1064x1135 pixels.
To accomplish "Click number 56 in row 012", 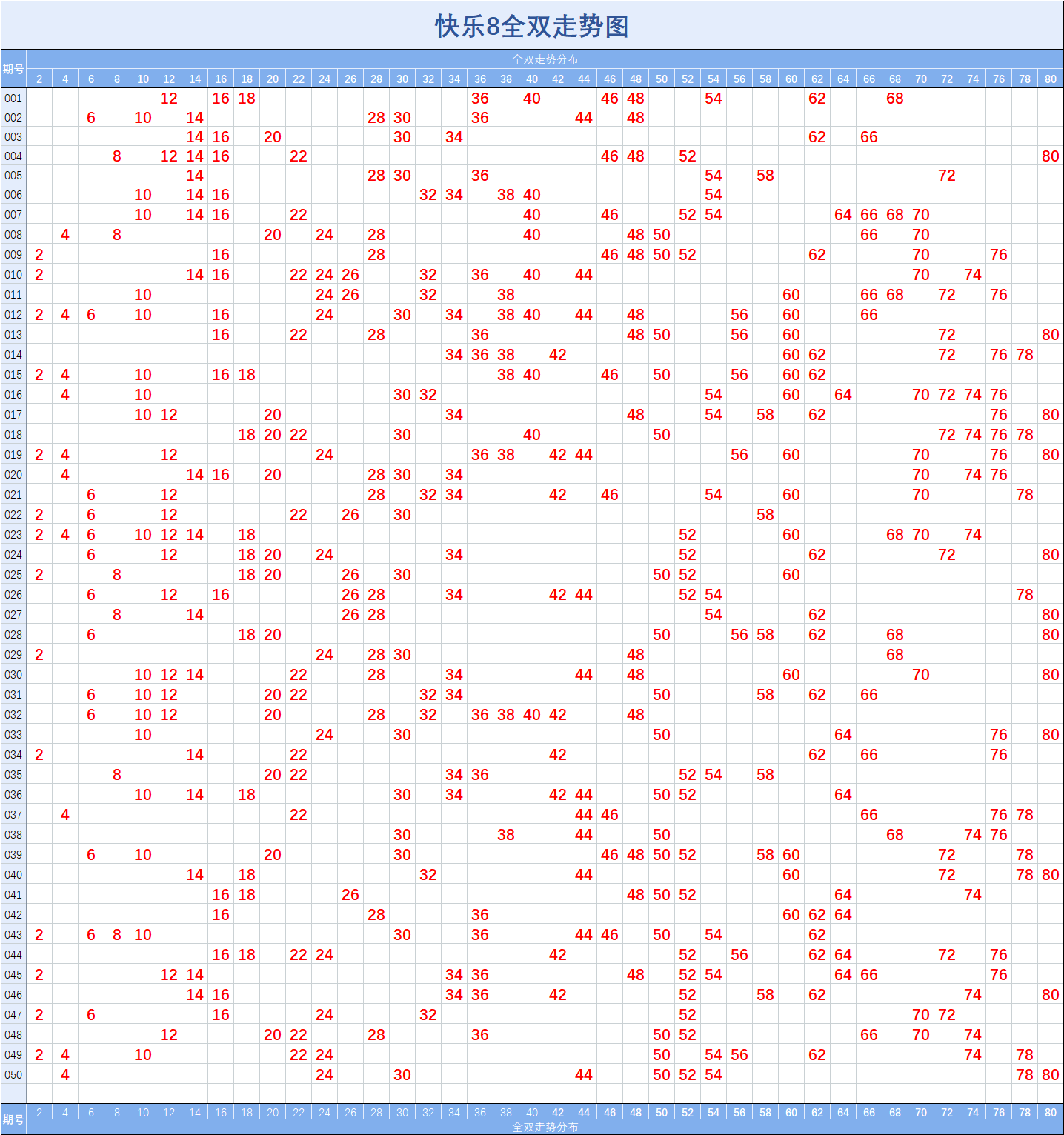I will (x=739, y=315).
